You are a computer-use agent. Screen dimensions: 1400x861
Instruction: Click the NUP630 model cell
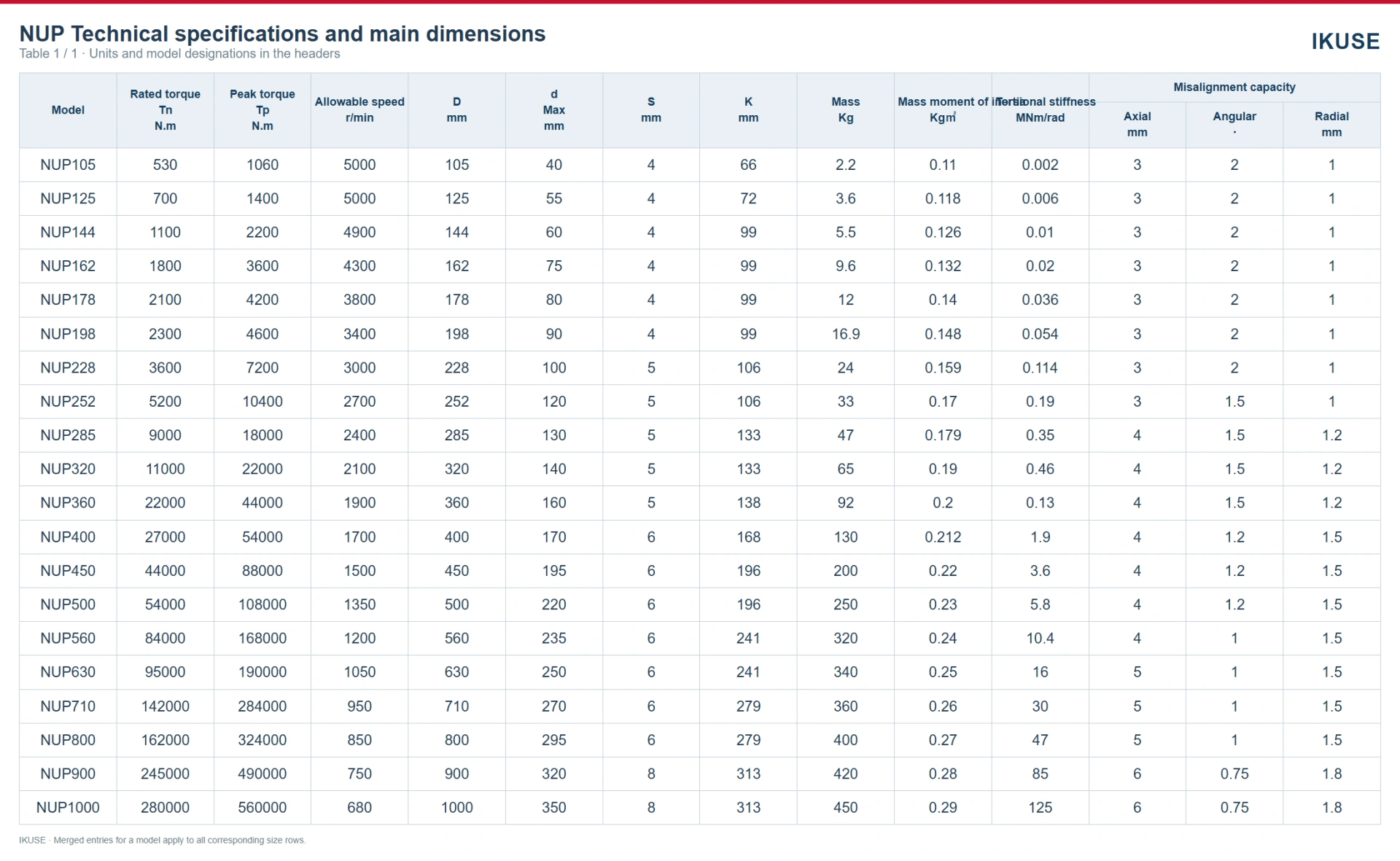(x=68, y=672)
